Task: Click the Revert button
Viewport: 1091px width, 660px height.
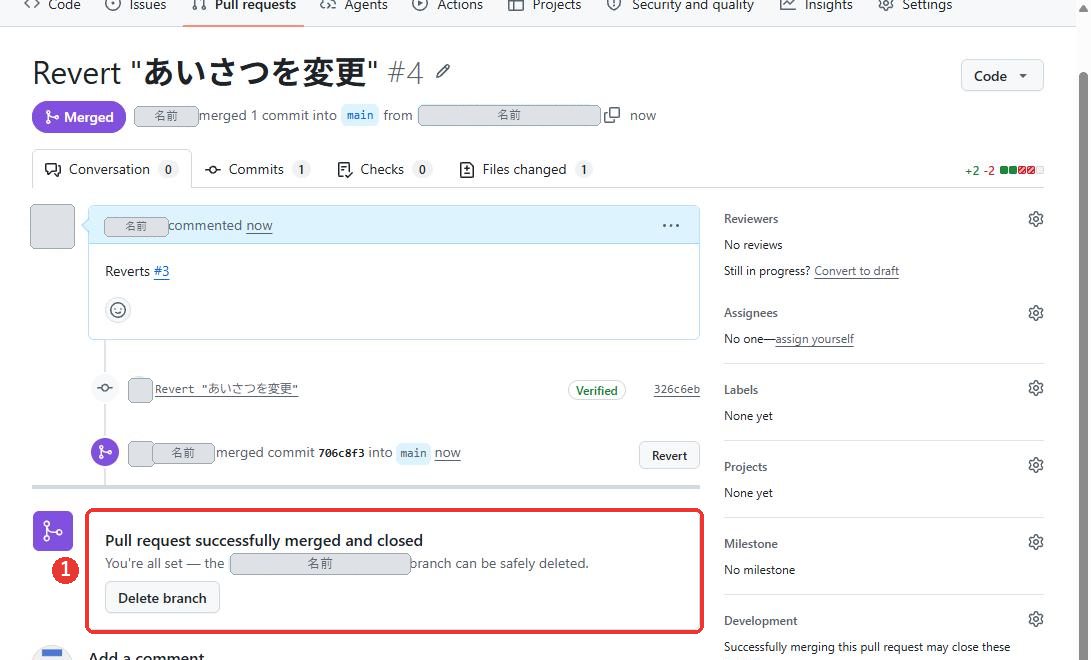Action: 669,456
